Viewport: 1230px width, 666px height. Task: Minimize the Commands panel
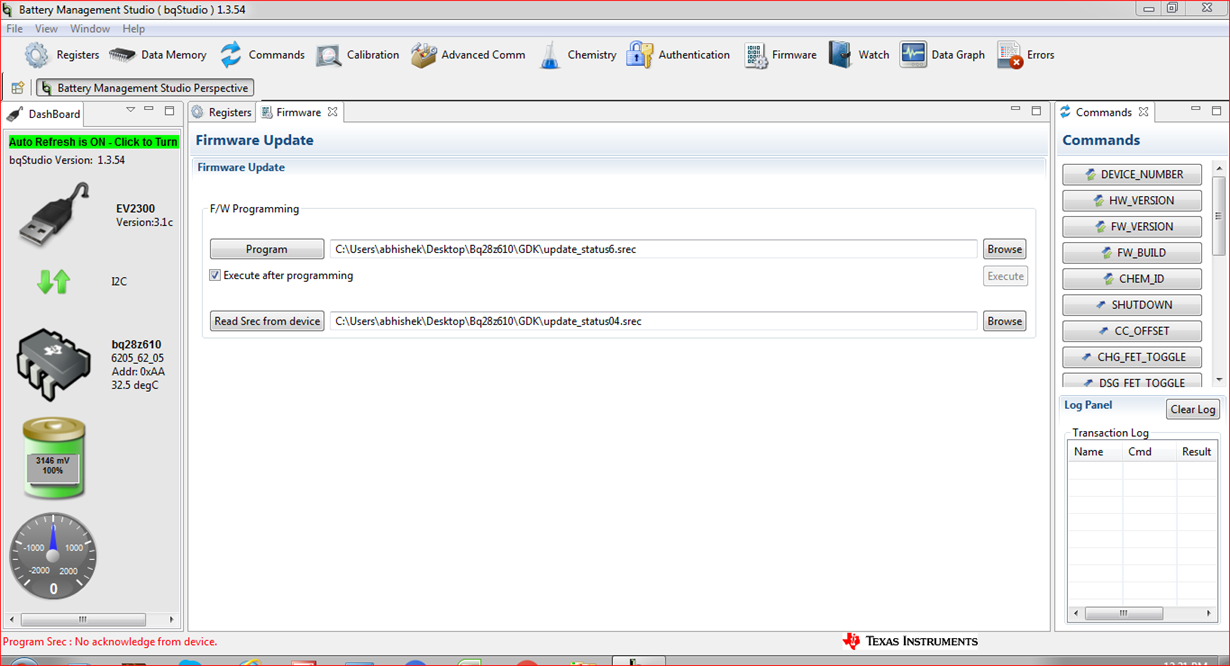1195,109
